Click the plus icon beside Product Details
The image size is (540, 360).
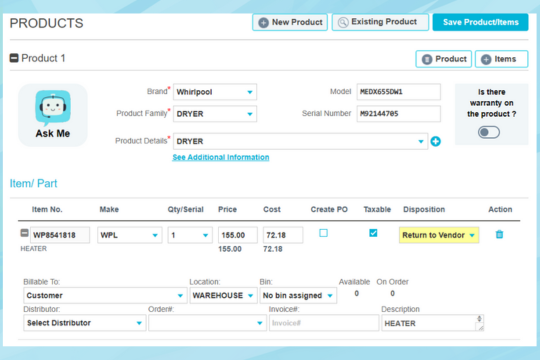coord(436,141)
